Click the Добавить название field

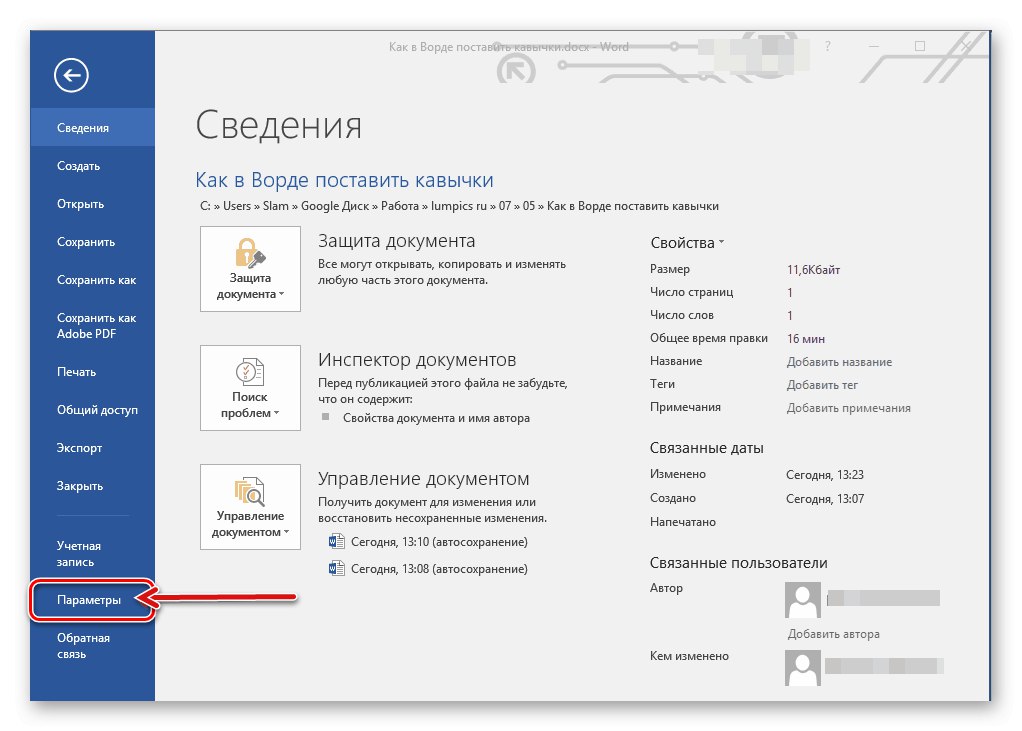(838, 361)
